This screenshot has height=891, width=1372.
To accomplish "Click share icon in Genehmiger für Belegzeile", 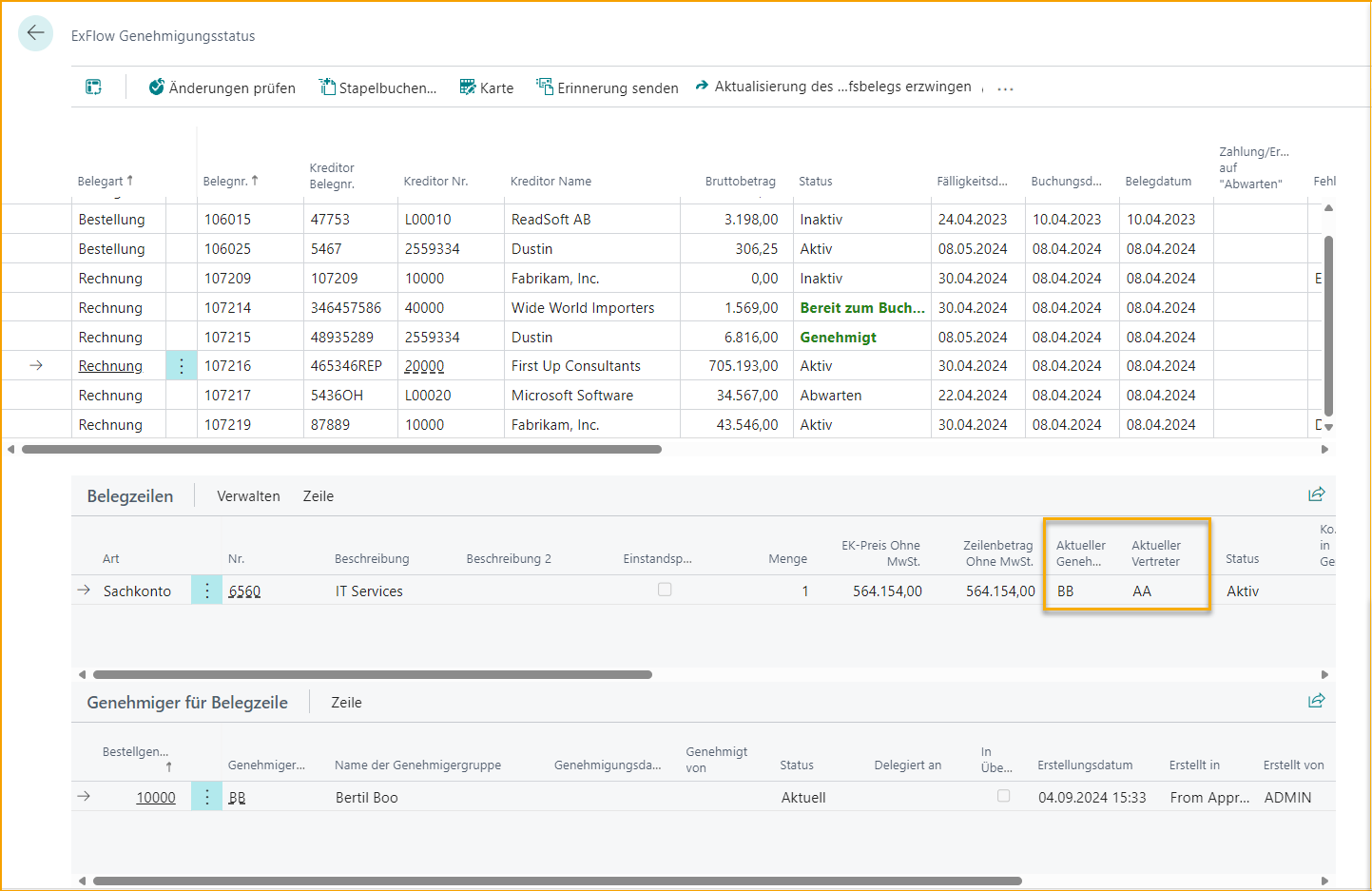I will tap(1316, 701).
